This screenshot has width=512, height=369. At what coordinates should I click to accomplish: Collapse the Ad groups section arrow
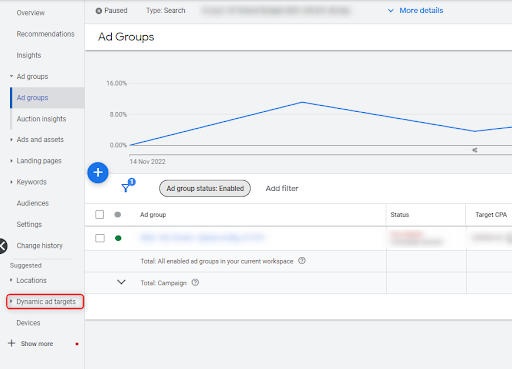tap(11, 76)
